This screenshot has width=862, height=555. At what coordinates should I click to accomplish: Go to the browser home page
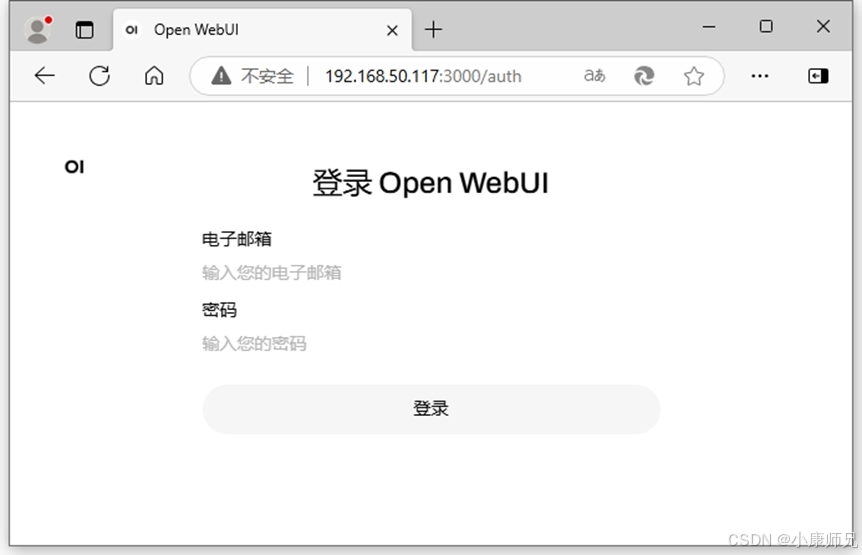[154, 76]
